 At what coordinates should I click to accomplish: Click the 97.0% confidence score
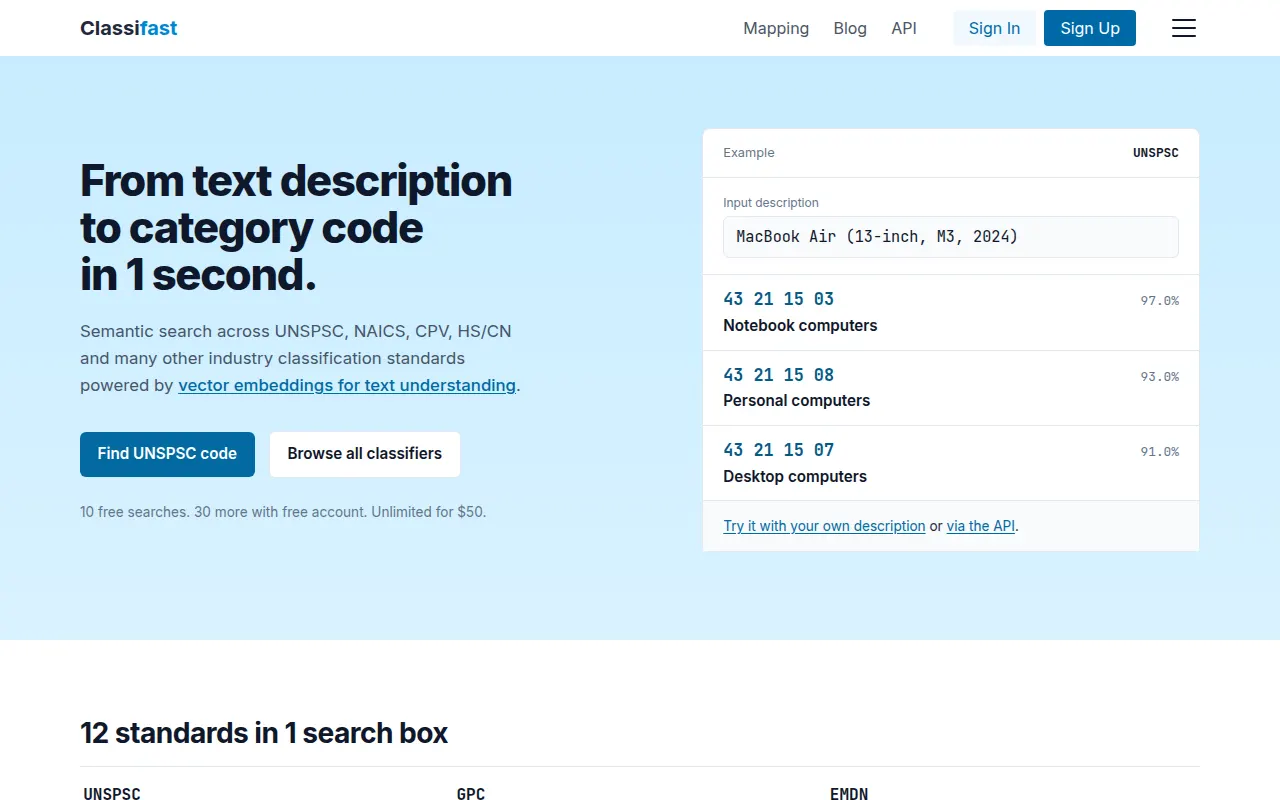pyautogui.click(x=1160, y=301)
